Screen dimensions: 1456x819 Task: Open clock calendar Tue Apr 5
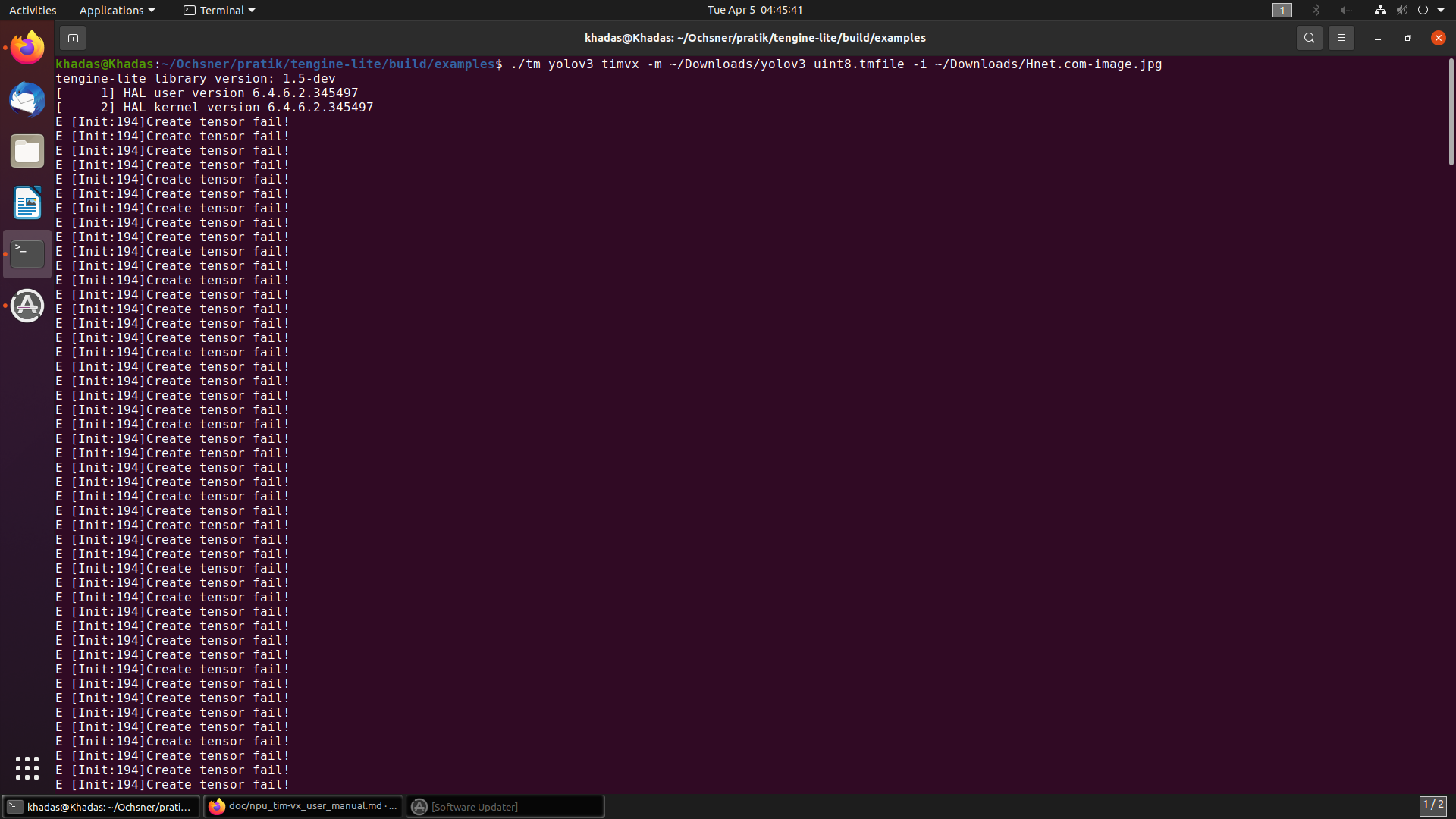[x=755, y=10]
